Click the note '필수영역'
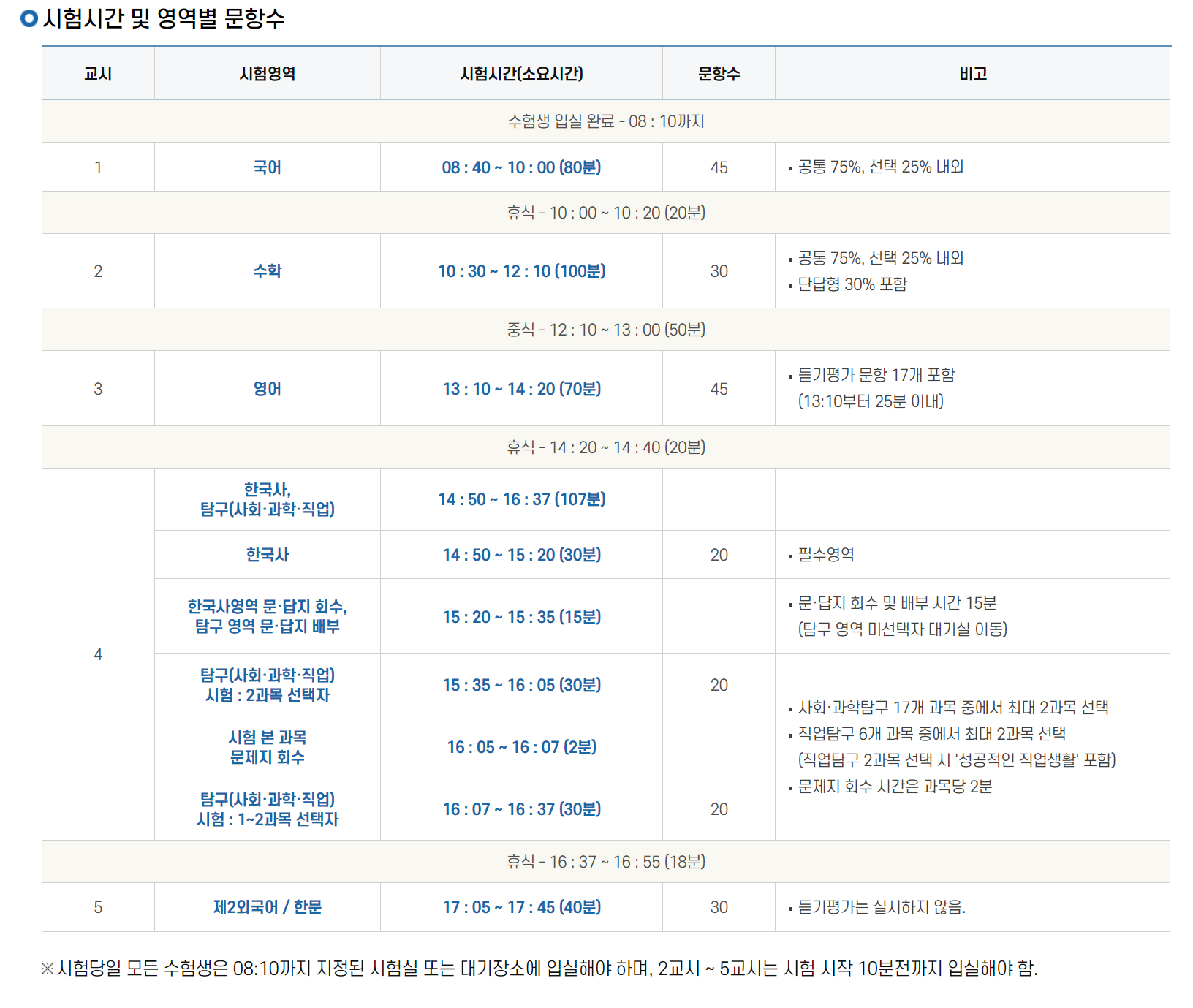The image size is (1193, 1008). pyautogui.click(x=826, y=554)
